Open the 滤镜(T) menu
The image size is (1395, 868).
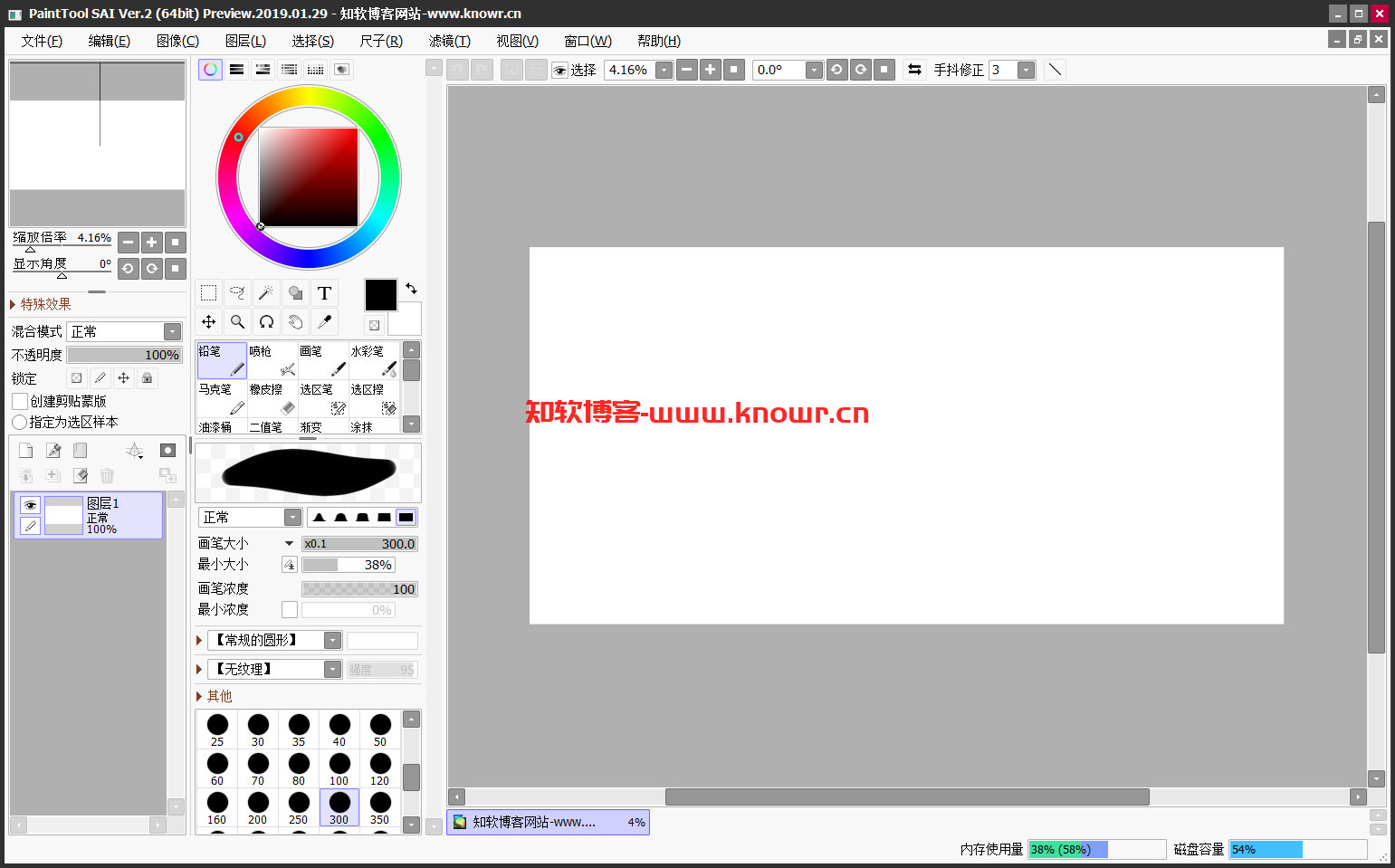[450, 41]
